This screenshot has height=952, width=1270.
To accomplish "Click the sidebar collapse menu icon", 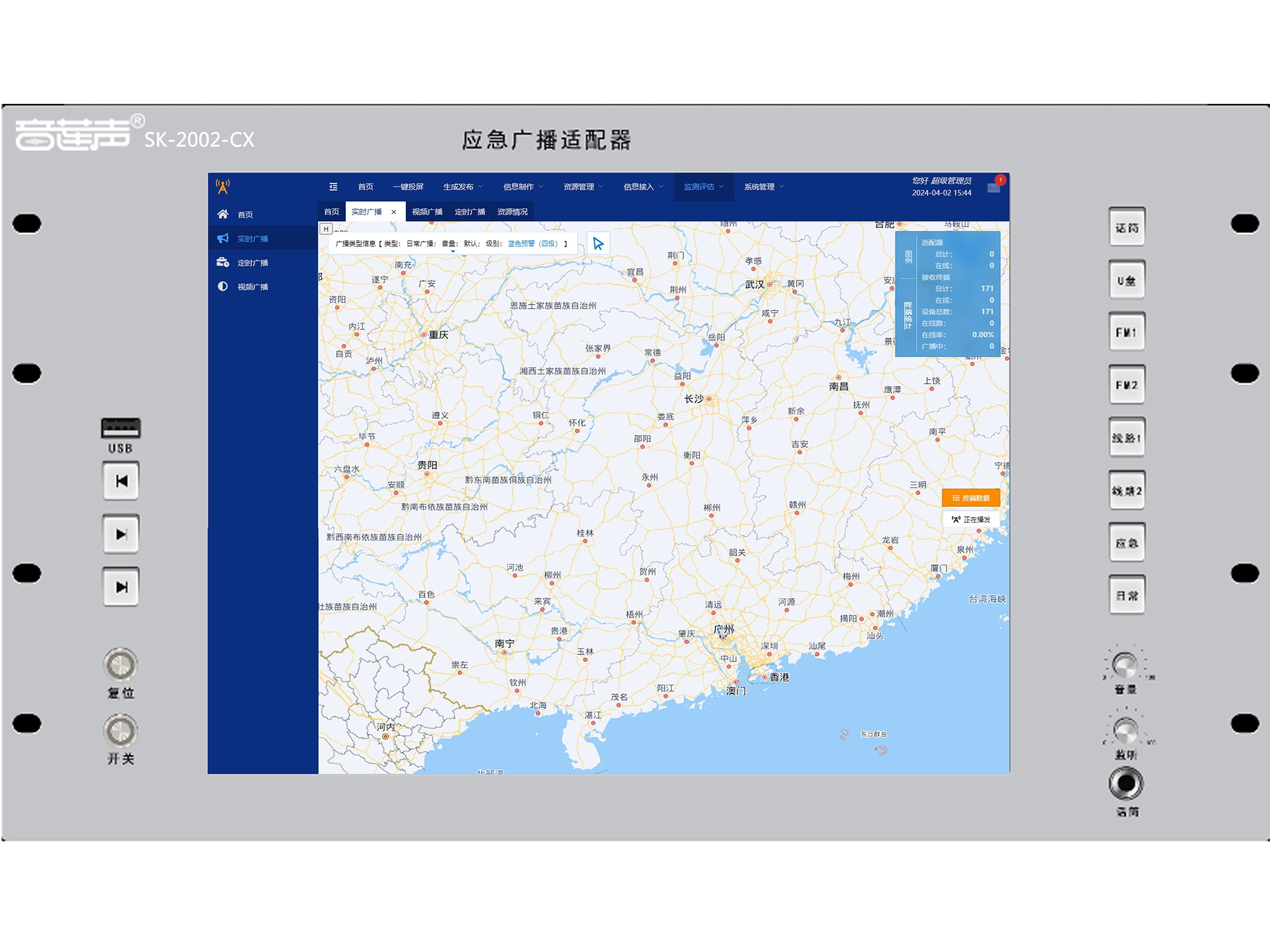I will tap(333, 186).
